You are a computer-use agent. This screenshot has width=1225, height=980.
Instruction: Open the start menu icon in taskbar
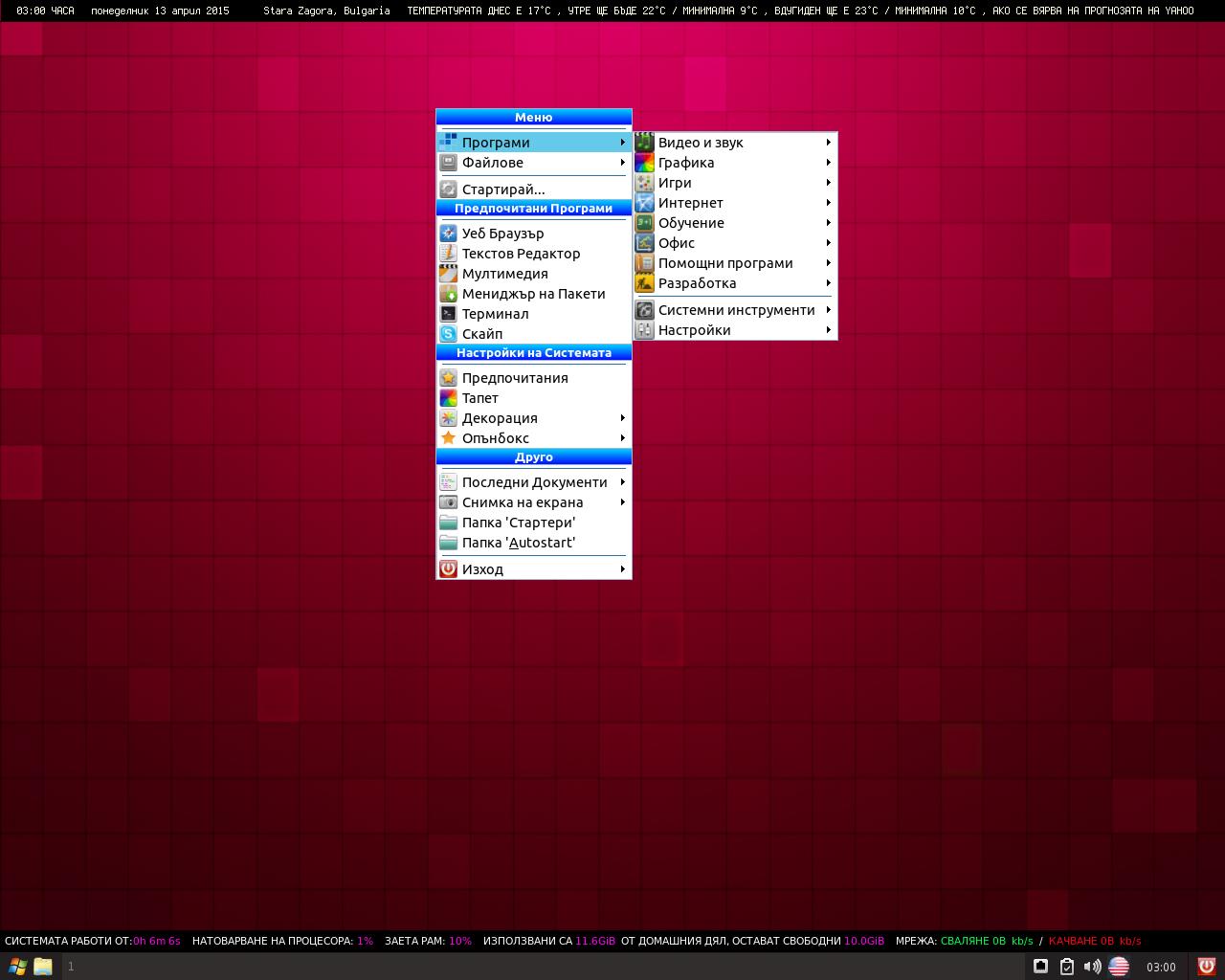click(17, 967)
